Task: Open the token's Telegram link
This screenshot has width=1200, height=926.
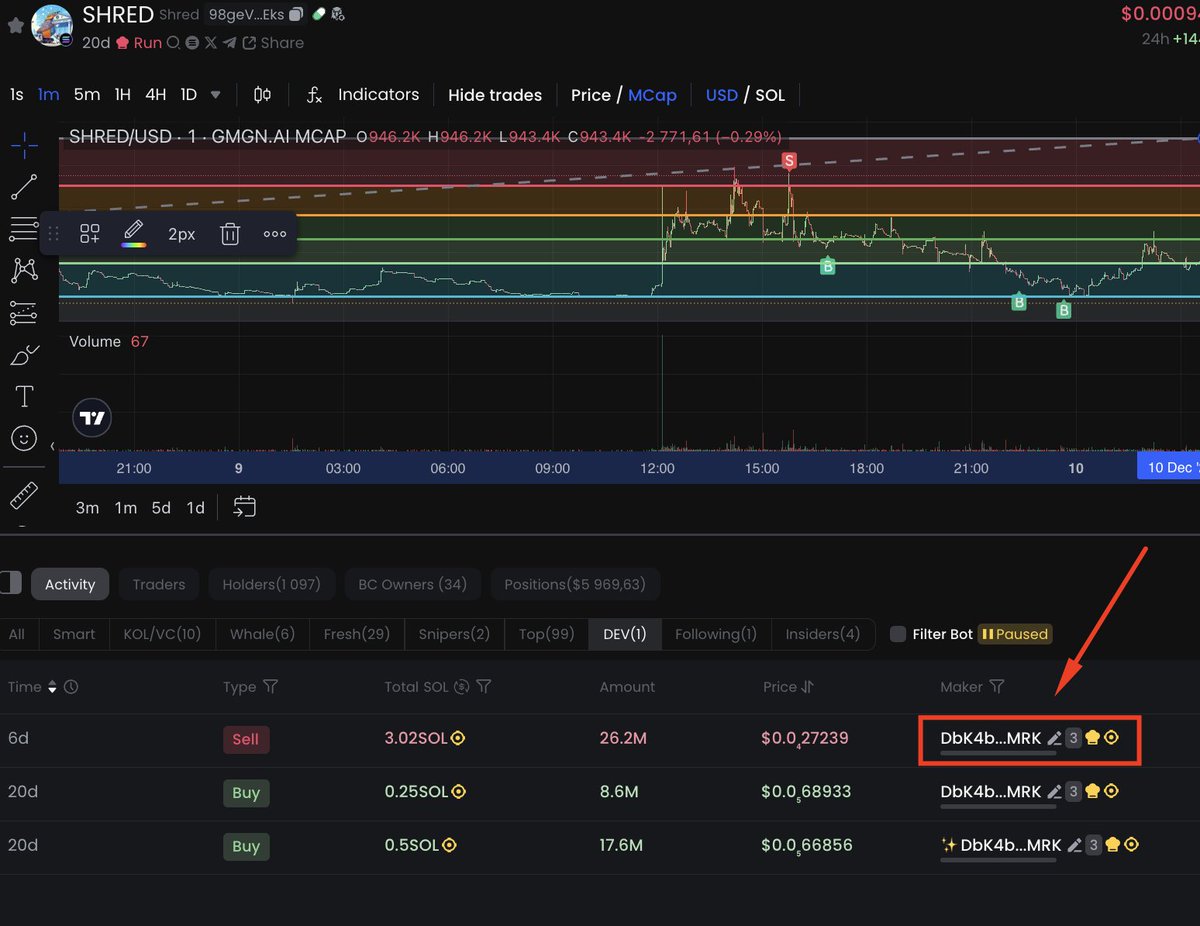Action: click(230, 43)
